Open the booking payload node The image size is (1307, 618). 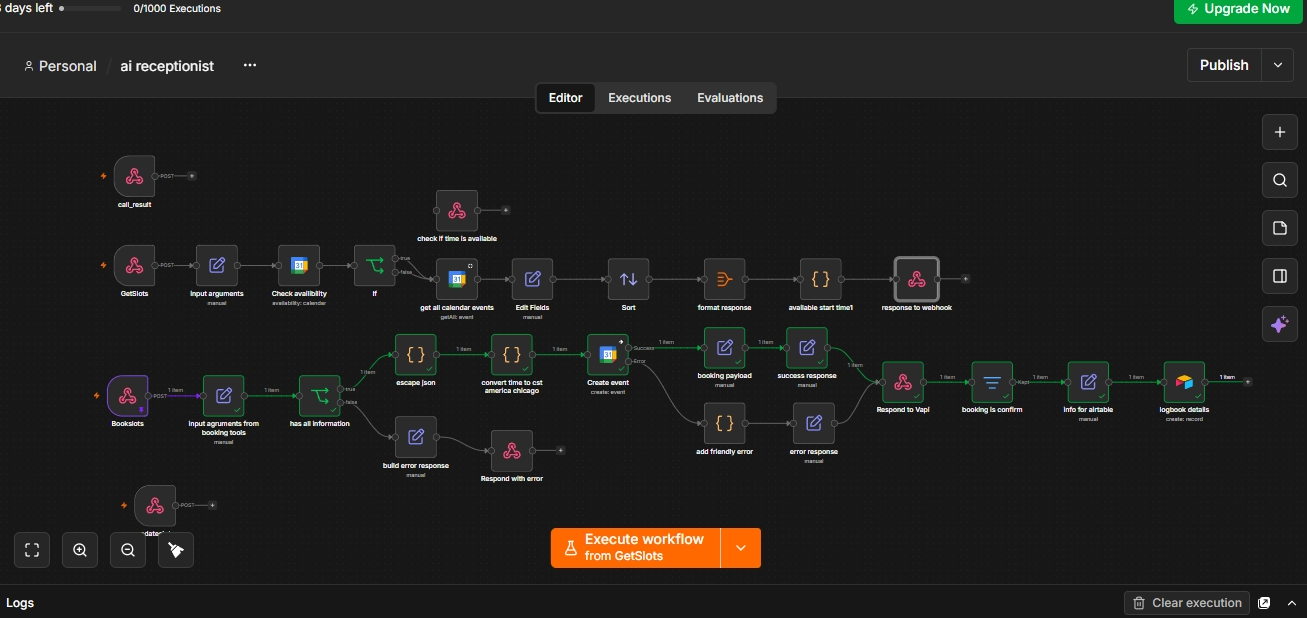[725, 348]
